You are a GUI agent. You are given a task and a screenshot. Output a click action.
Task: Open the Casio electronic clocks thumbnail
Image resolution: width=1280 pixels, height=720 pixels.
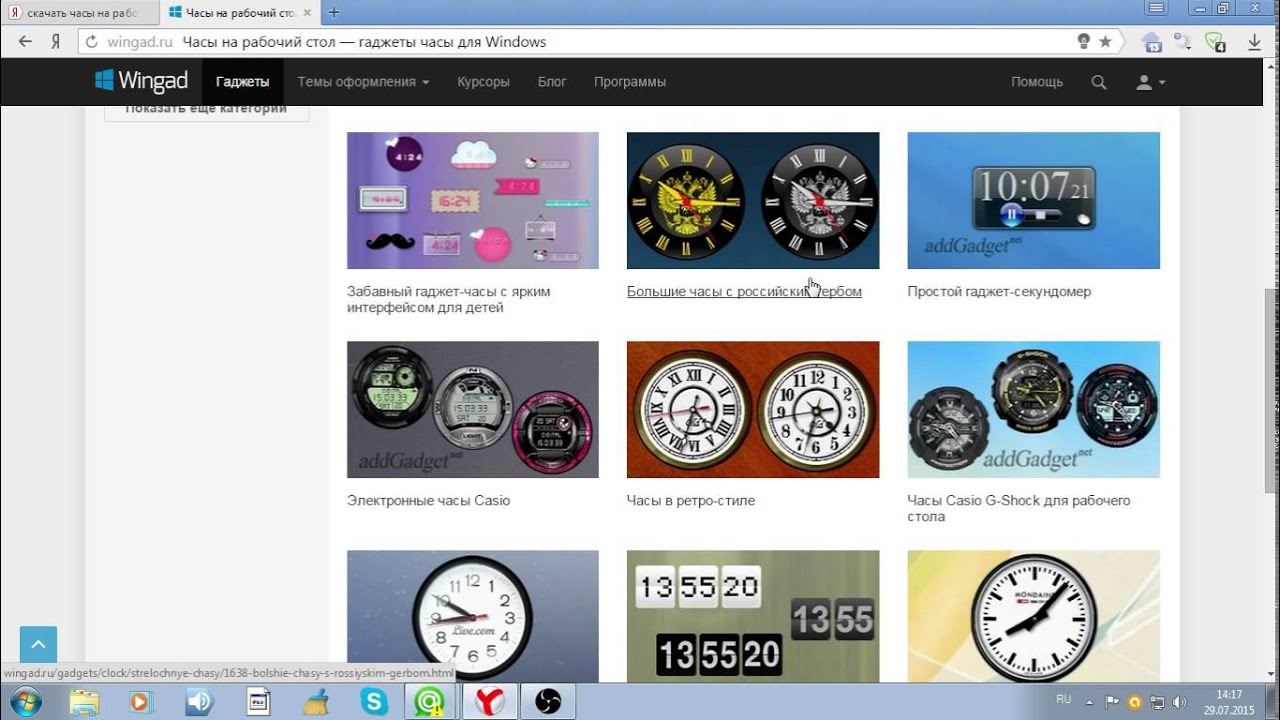(473, 410)
